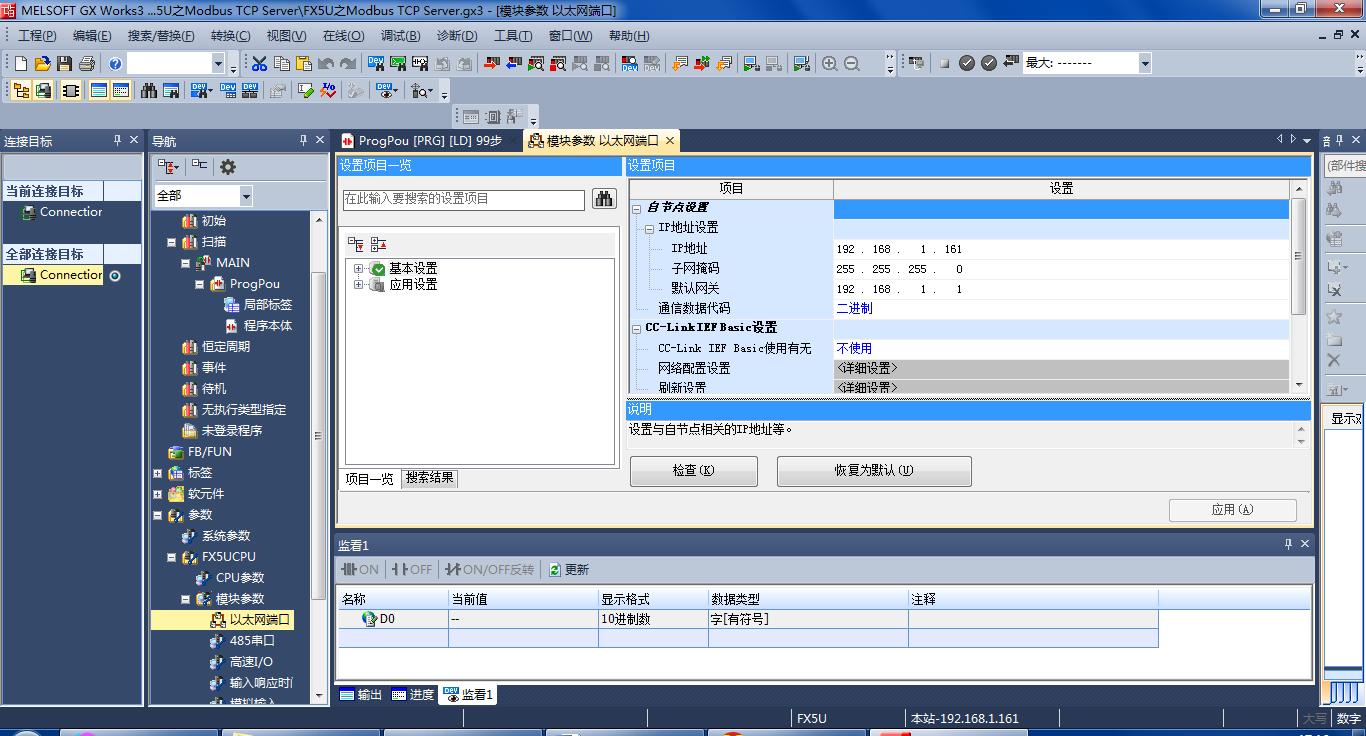The height and width of the screenshot is (736, 1366).
Task: Open the 在线(O) menu
Action: pos(343,35)
